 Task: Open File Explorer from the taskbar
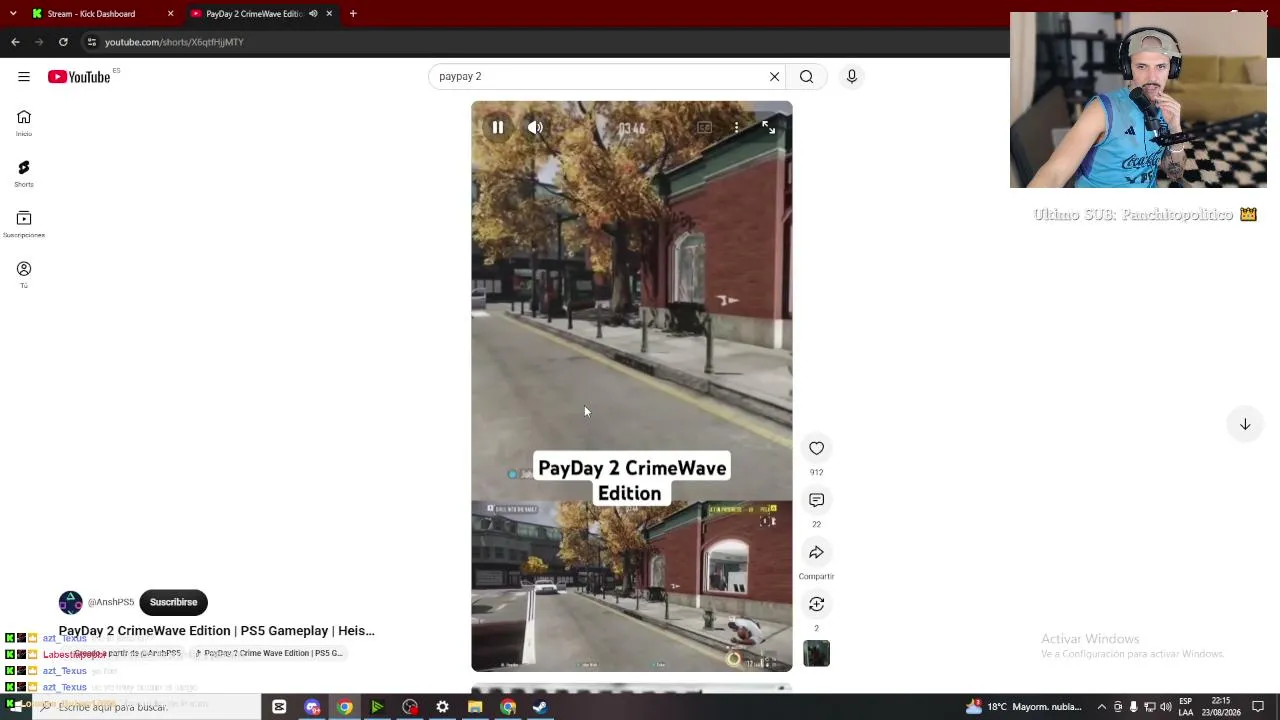pyautogui.click(x=475, y=707)
